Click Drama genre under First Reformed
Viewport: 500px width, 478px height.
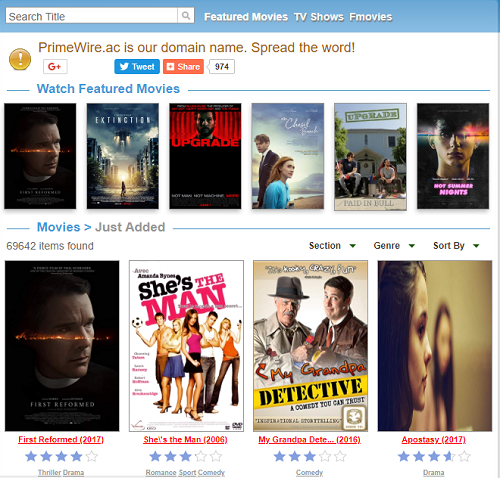pyautogui.click(x=74, y=473)
